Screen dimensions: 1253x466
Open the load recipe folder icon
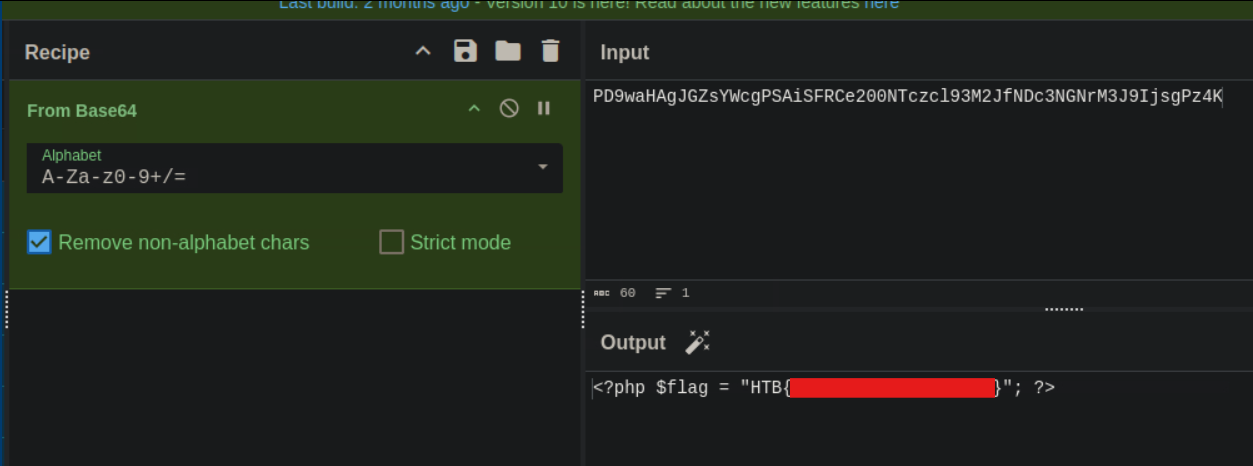[x=508, y=52]
